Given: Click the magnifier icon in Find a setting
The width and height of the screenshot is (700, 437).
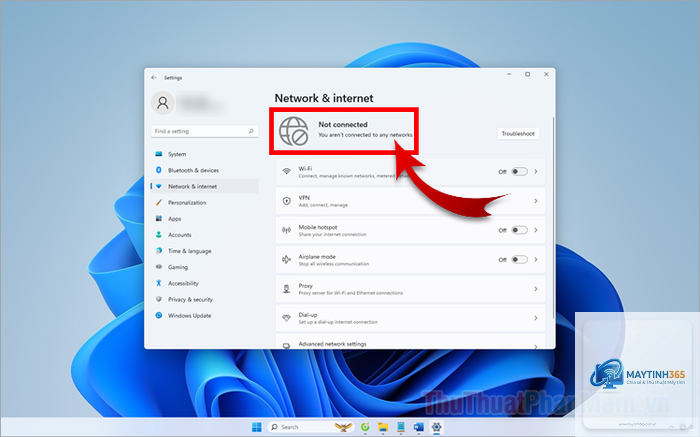Looking at the screenshot, I should point(251,131).
